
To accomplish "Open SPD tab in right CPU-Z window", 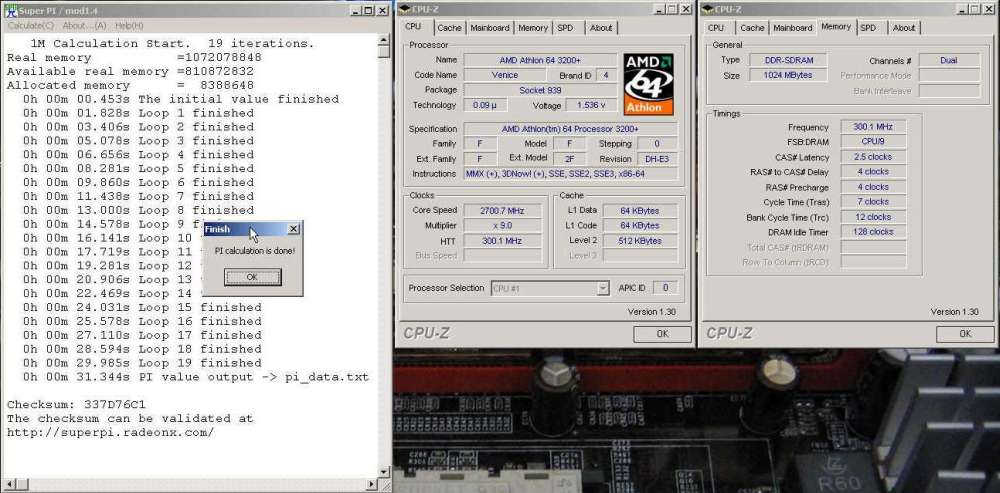I will (x=868, y=28).
